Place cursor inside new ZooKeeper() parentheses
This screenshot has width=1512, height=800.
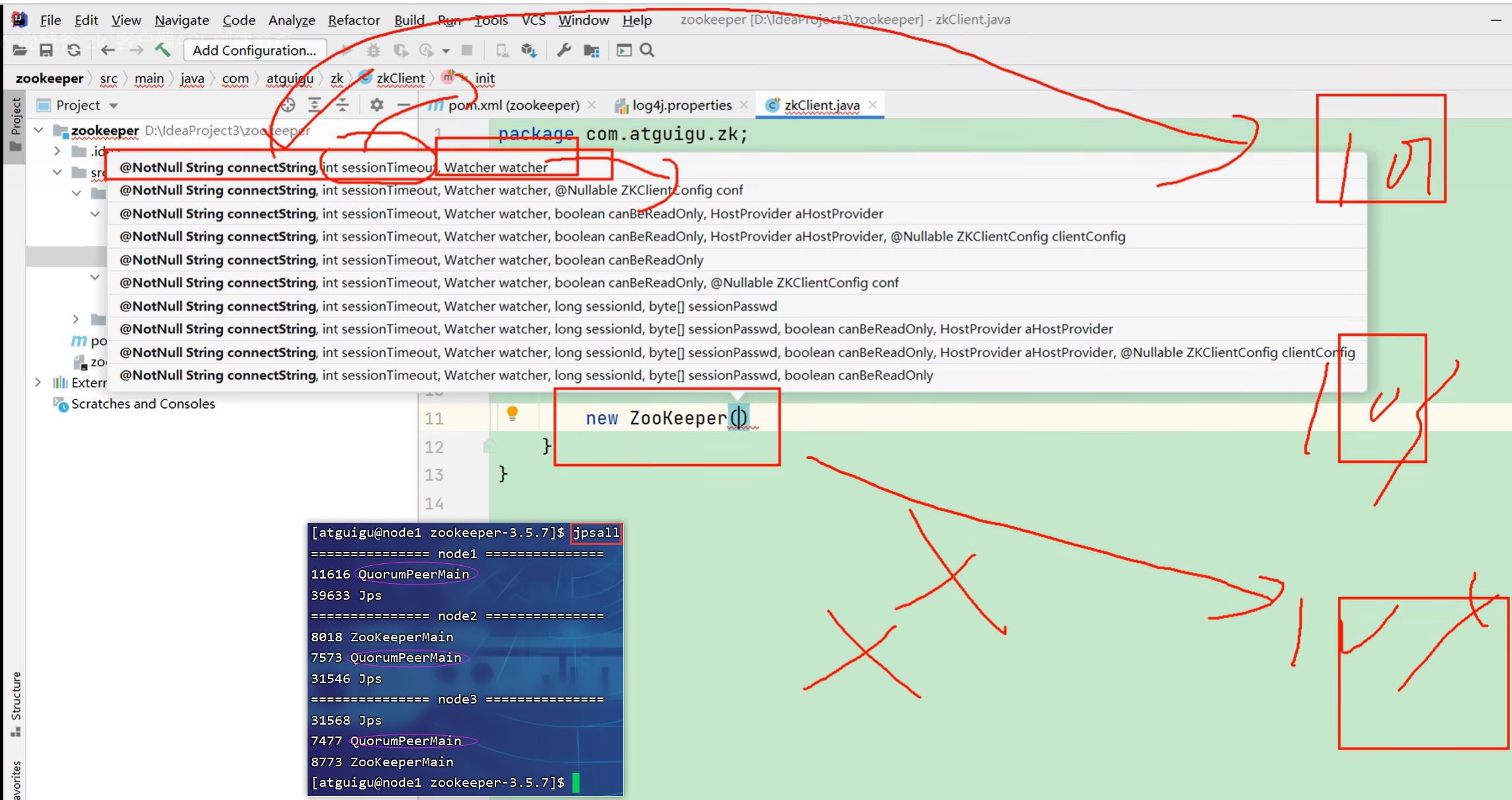(739, 418)
